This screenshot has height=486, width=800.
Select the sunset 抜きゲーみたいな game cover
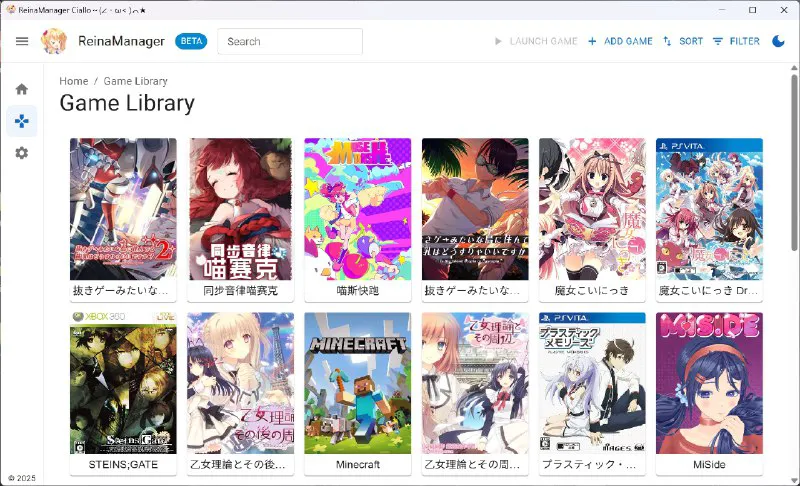coord(475,209)
